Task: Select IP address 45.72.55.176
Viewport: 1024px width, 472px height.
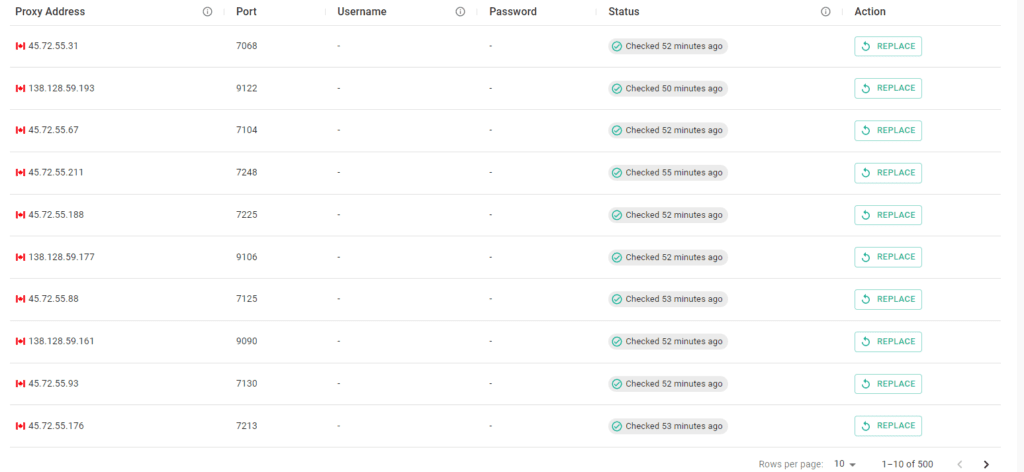Action: point(56,426)
